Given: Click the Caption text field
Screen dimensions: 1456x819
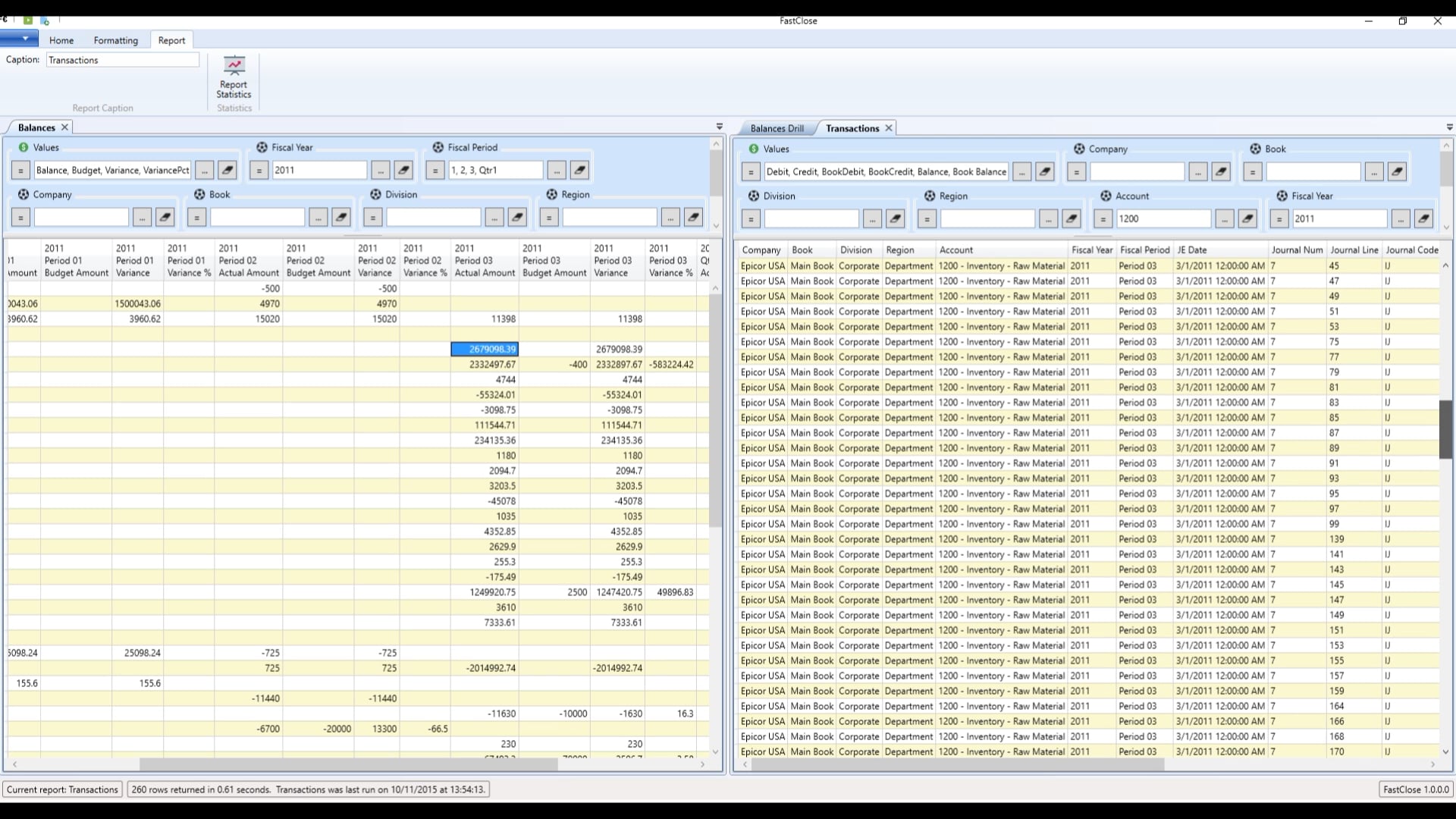Looking at the screenshot, I should 122,60.
